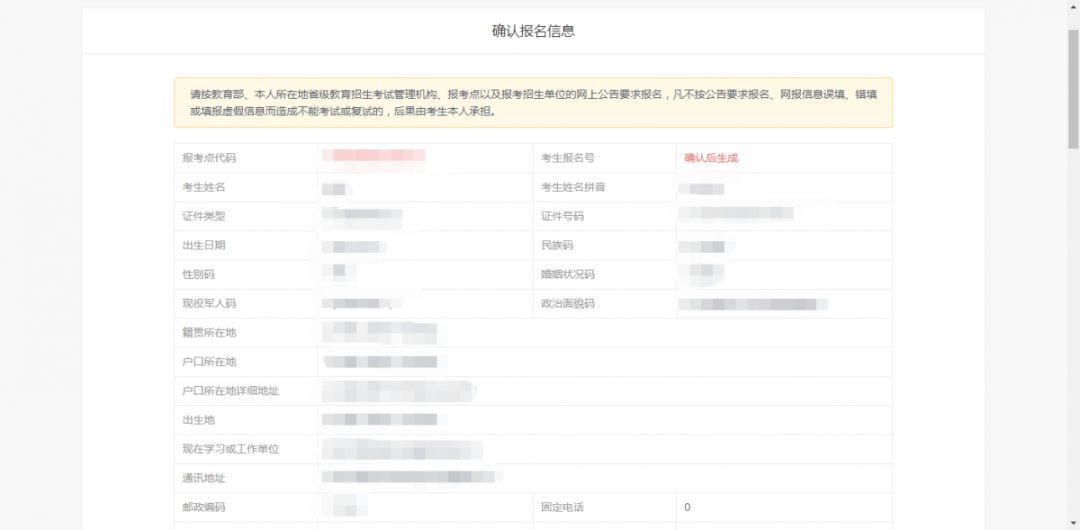This screenshot has width=1080, height=530.
Task: Click the 婚姻状况码 label
Action: [568, 274]
